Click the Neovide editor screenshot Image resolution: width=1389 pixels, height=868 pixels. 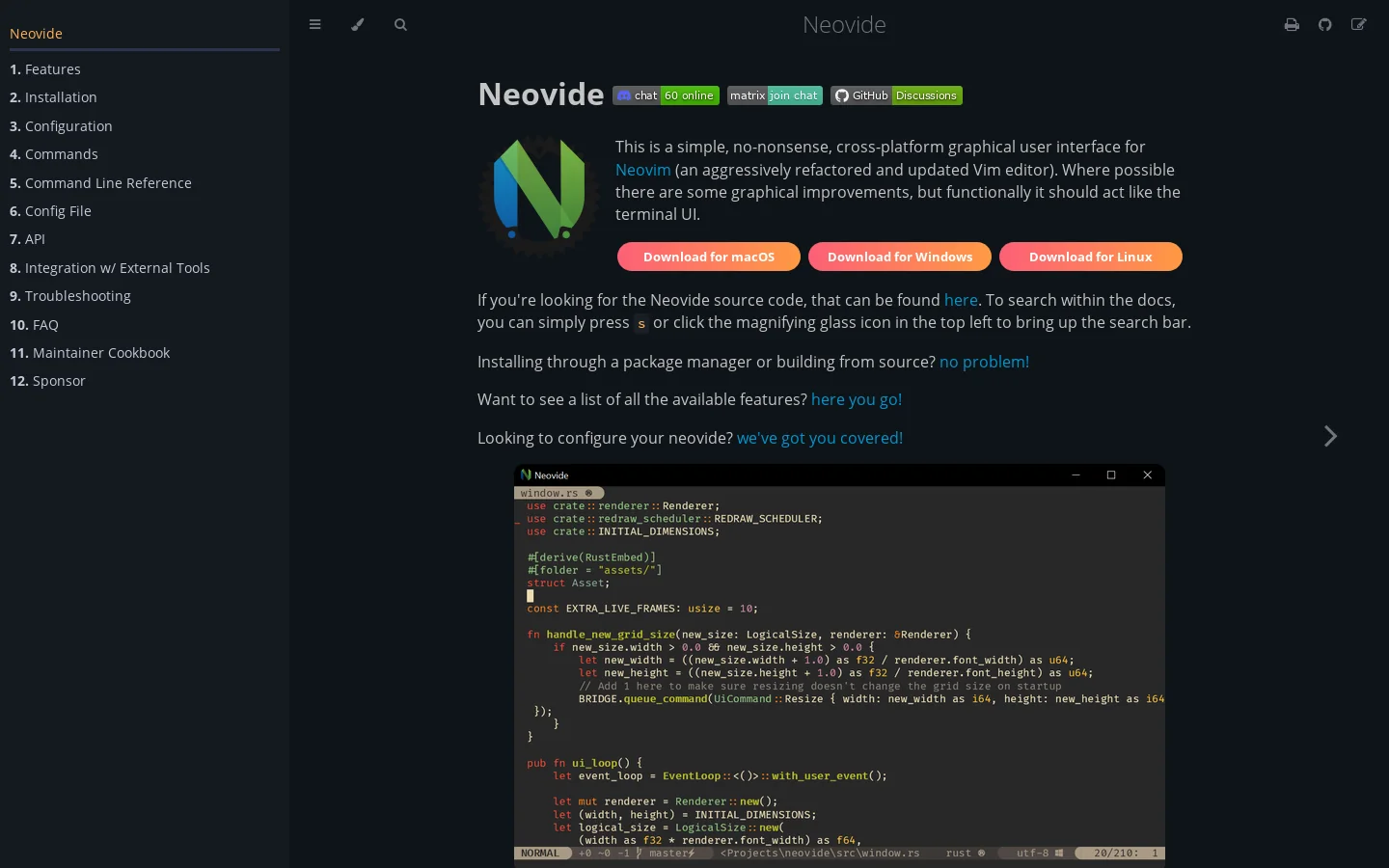coord(839,665)
